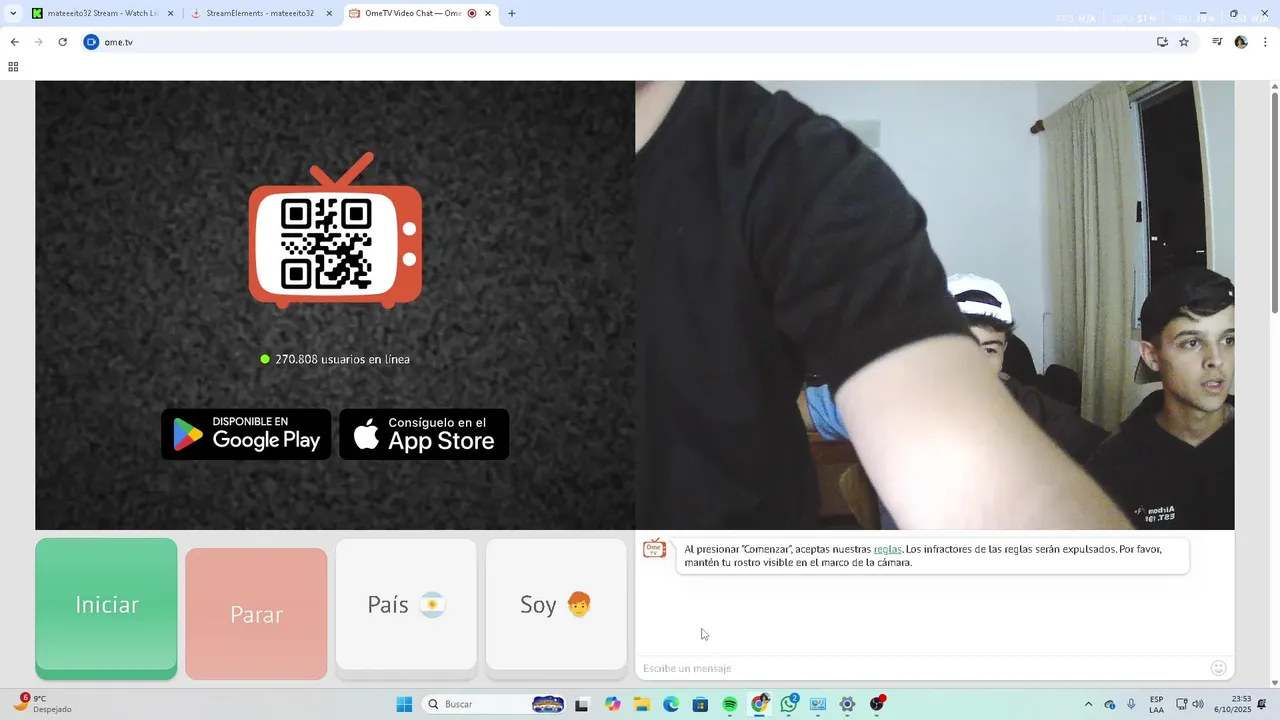Click the green Iniciar button
The height and width of the screenshot is (720, 1280).
(x=106, y=608)
